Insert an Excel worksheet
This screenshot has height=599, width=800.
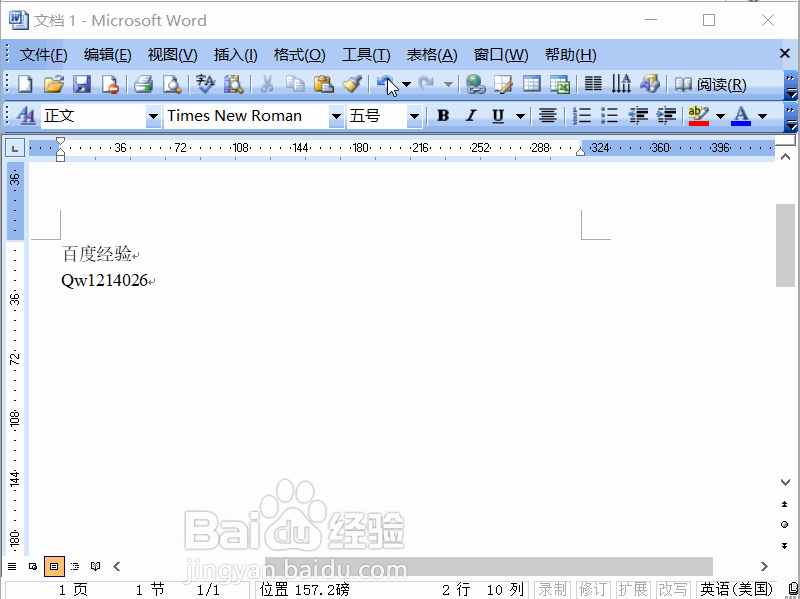pyautogui.click(x=560, y=84)
